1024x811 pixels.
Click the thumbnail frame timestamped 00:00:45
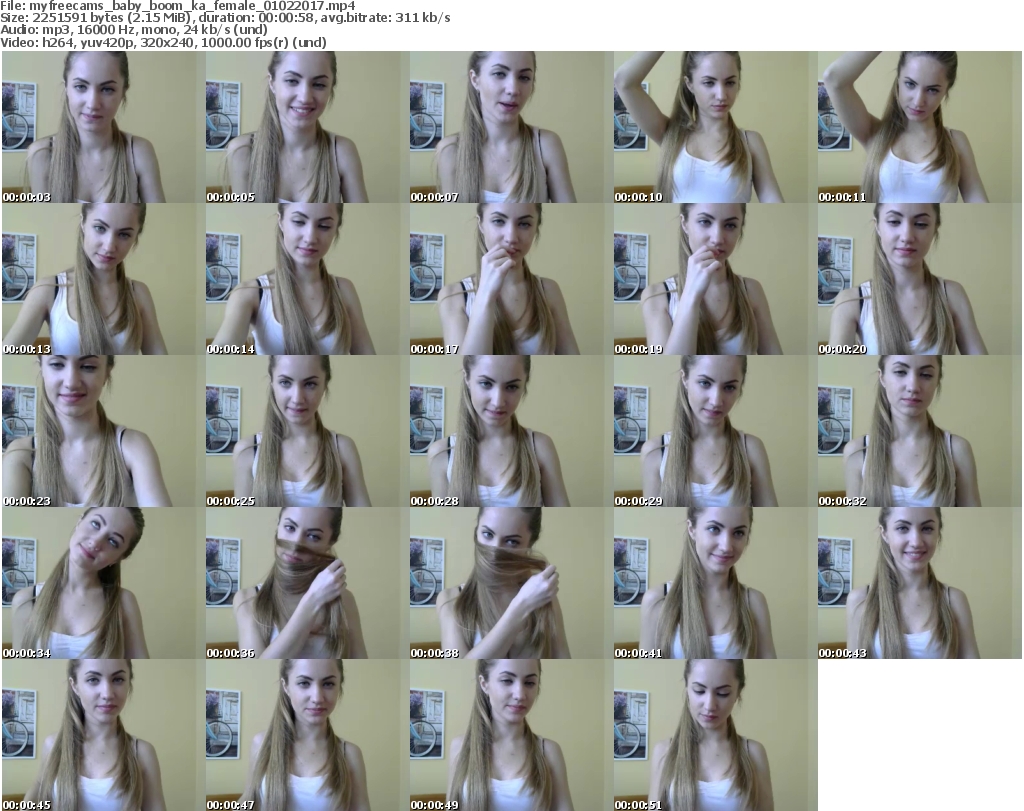click(x=103, y=735)
